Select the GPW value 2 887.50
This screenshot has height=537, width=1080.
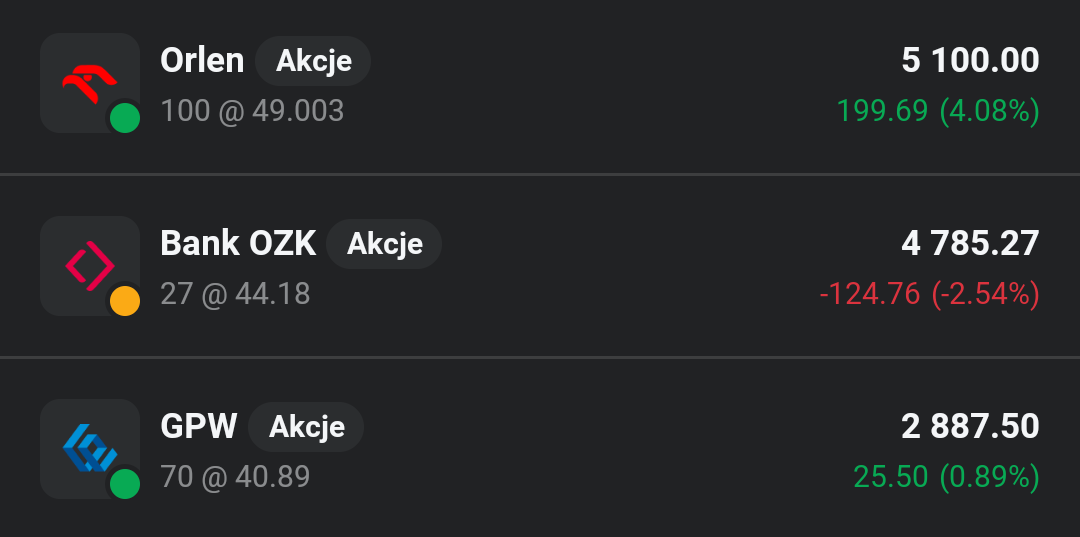(970, 426)
